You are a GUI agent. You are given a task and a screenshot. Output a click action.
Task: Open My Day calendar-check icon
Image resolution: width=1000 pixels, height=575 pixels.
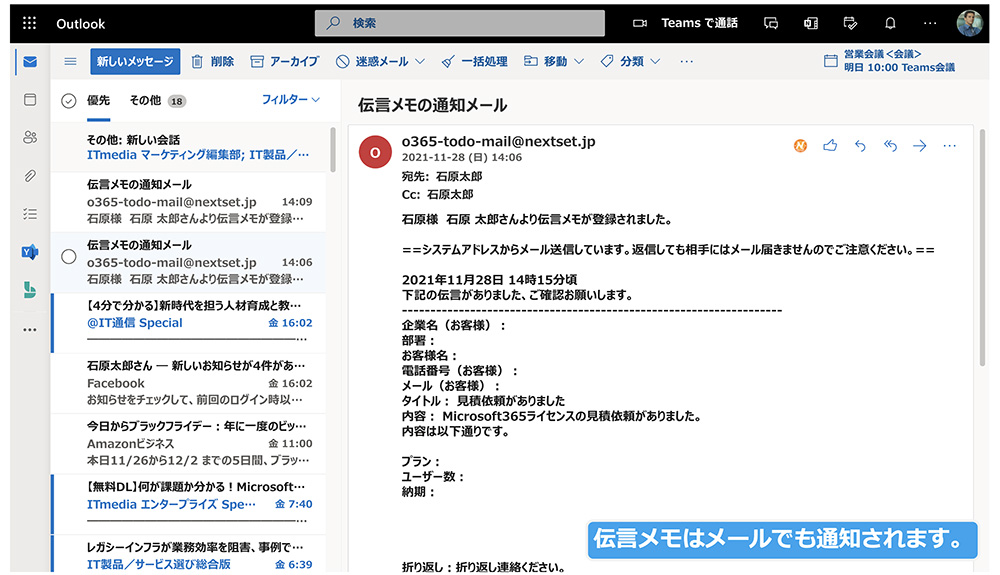coord(850,24)
